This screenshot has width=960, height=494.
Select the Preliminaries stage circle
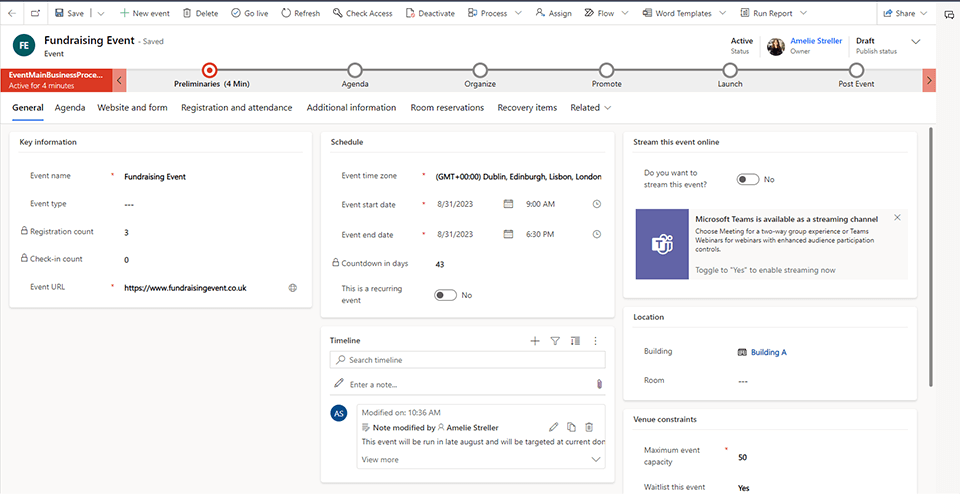(x=209, y=70)
